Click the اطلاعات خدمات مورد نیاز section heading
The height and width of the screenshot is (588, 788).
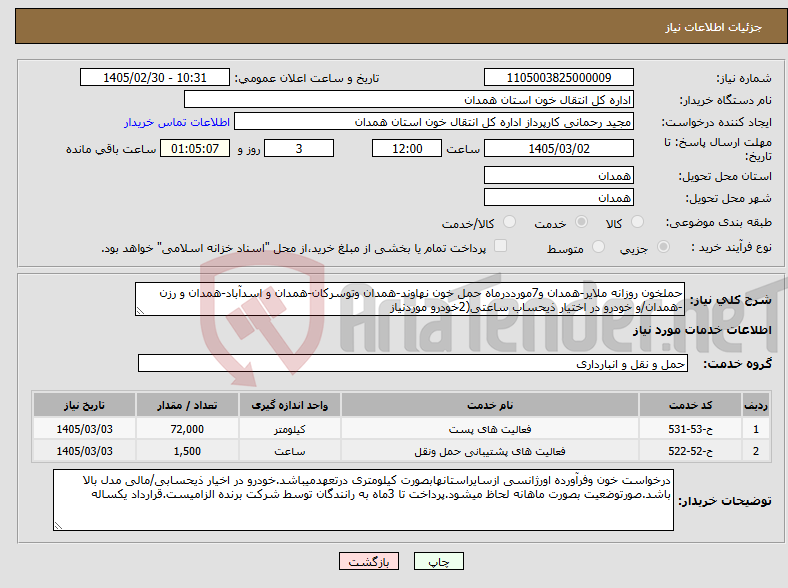tap(702, 330)
